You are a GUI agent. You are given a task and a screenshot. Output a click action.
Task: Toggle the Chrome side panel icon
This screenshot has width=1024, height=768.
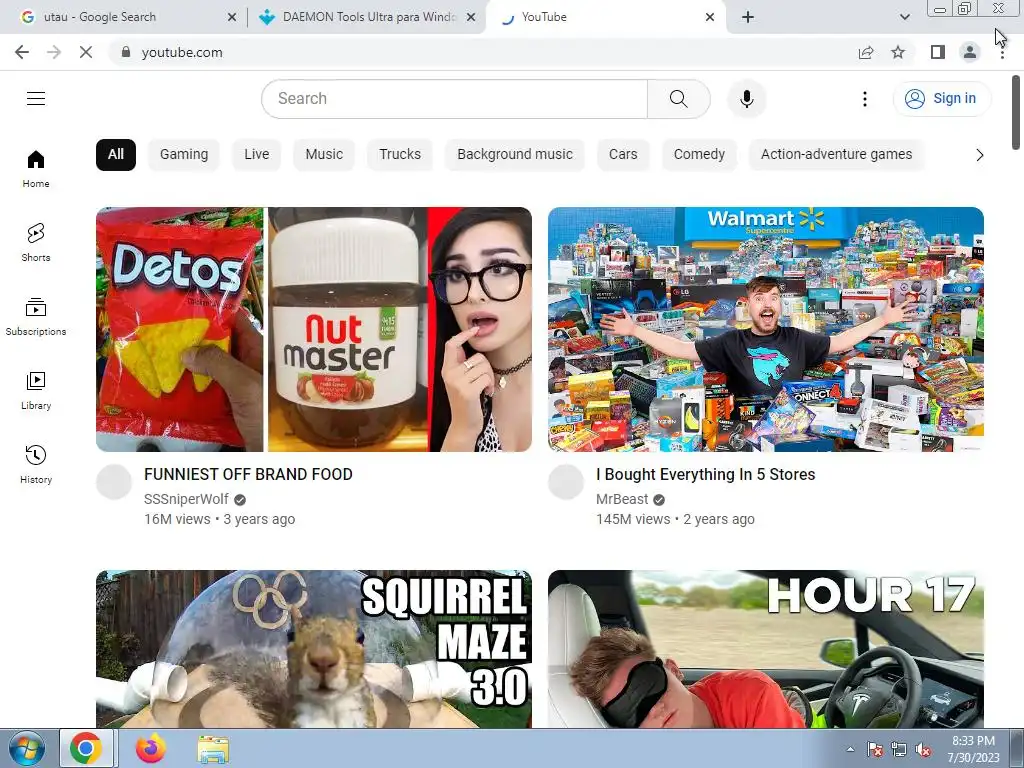[938, 52]
